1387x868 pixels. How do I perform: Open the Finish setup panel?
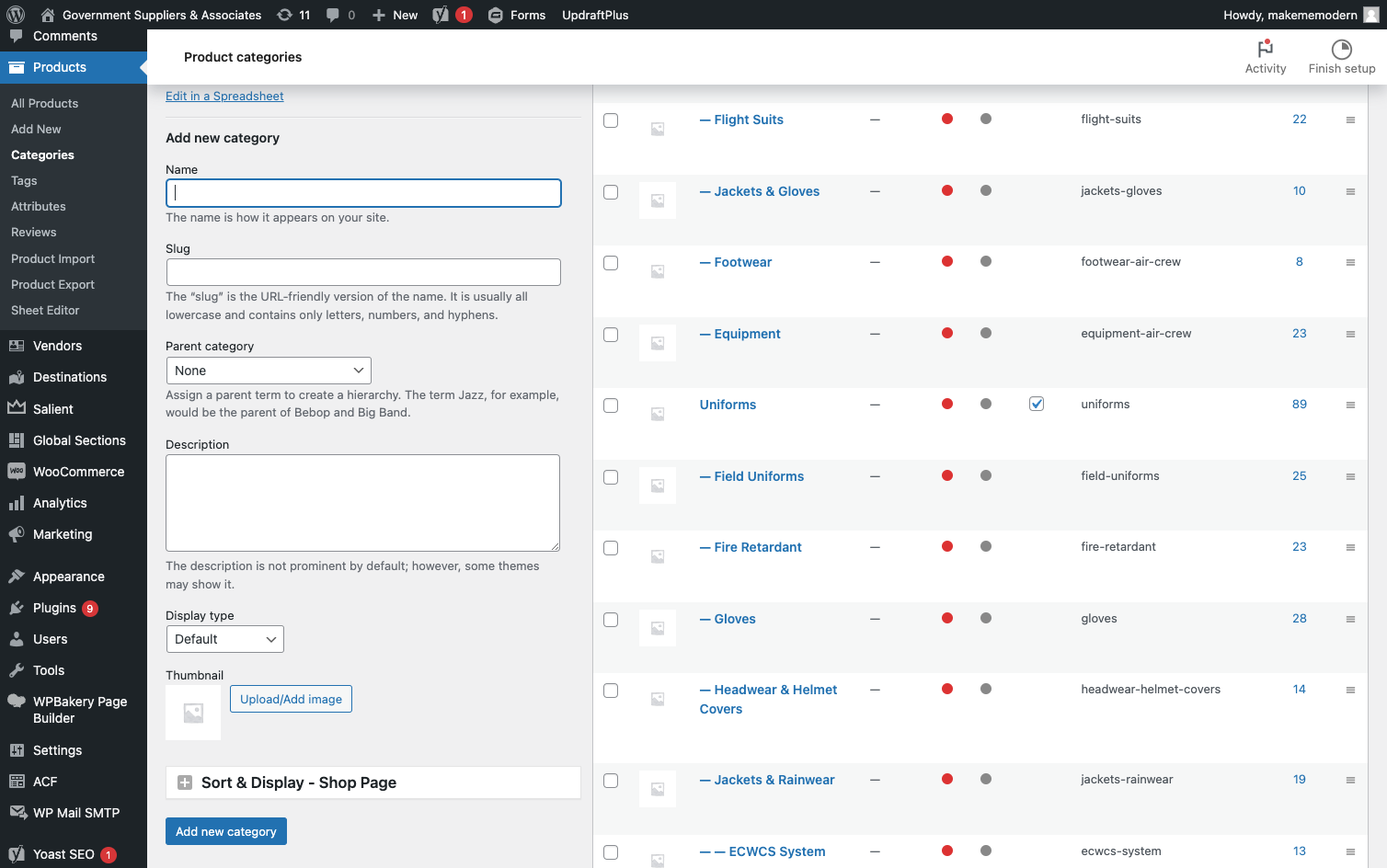[1342, 57]
